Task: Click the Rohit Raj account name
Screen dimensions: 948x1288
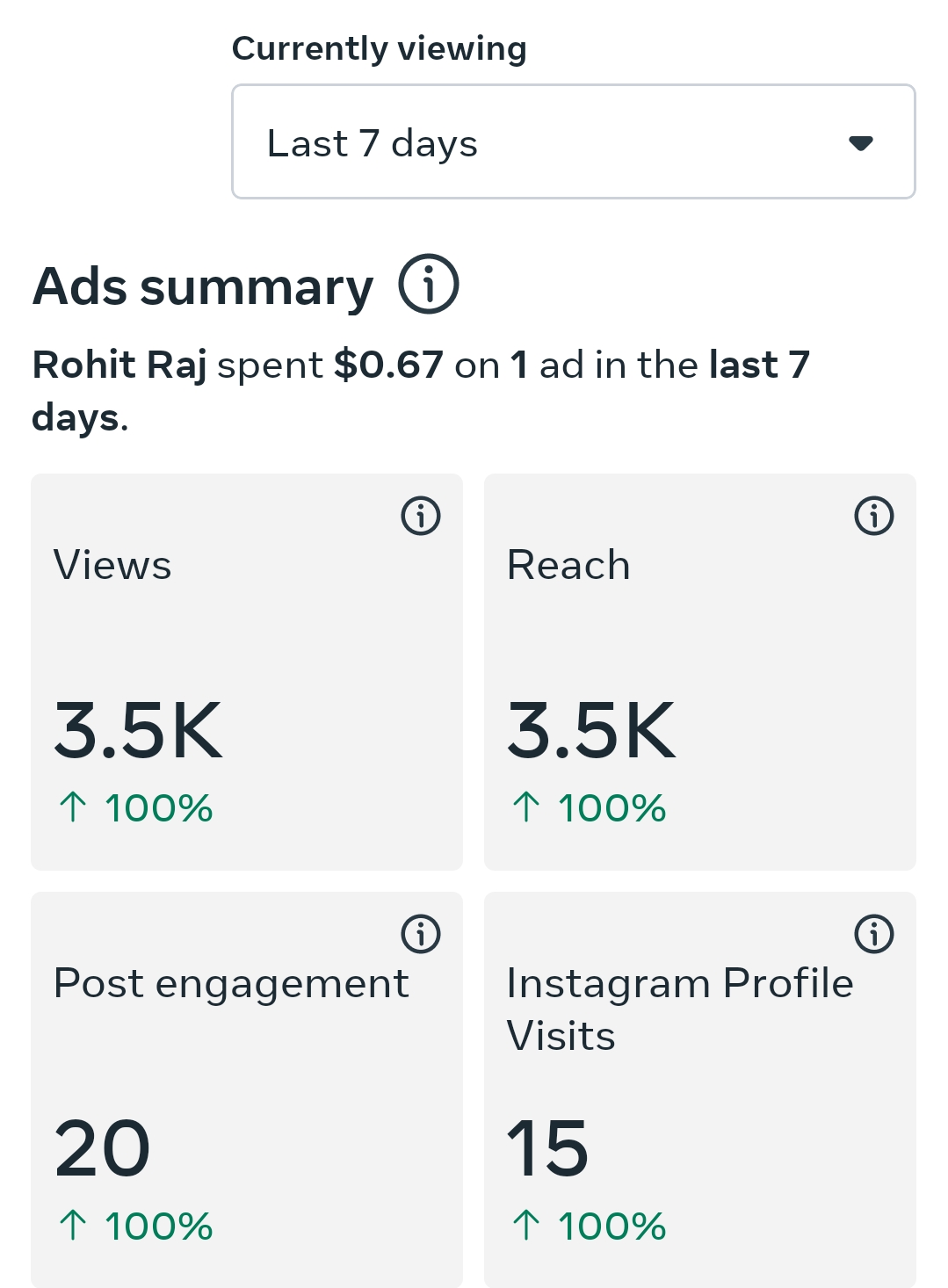Action: (x=119, y=365)
